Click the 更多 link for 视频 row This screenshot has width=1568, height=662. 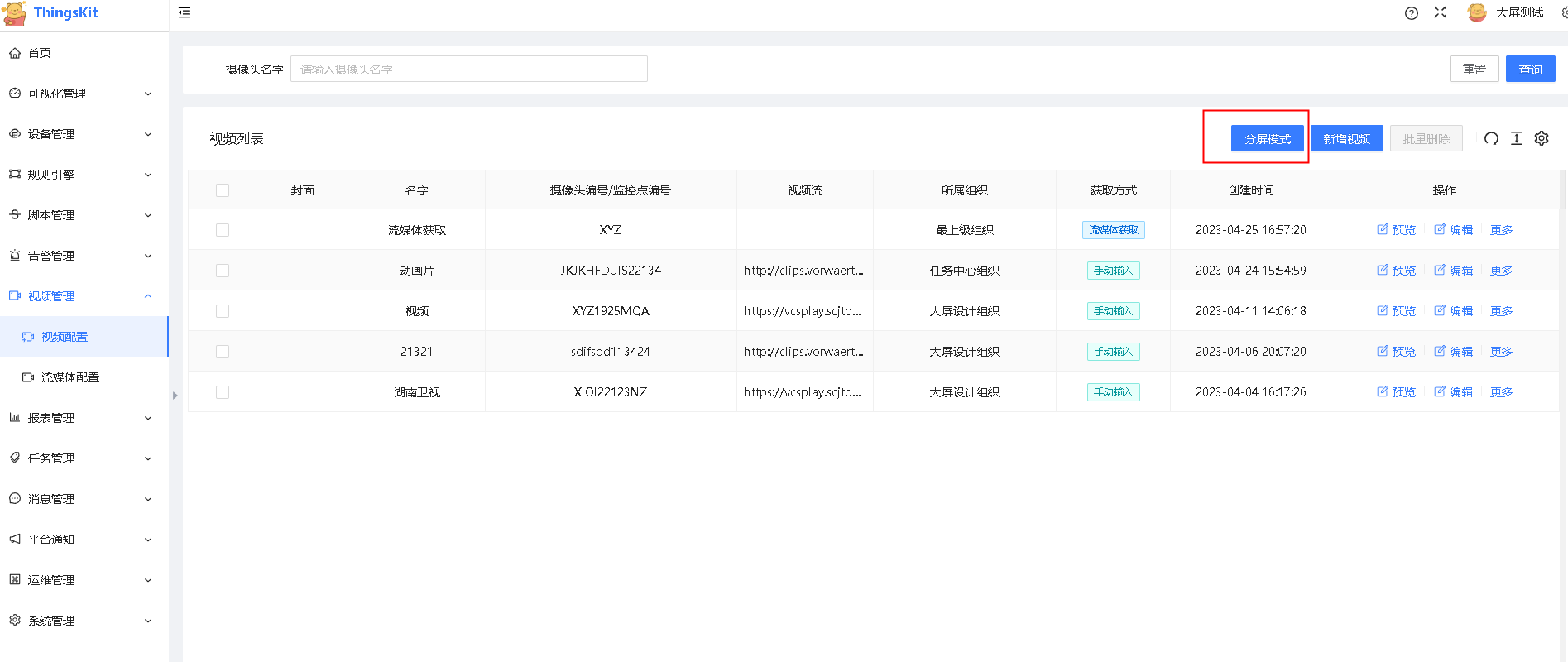click(x=1501, y=311)
